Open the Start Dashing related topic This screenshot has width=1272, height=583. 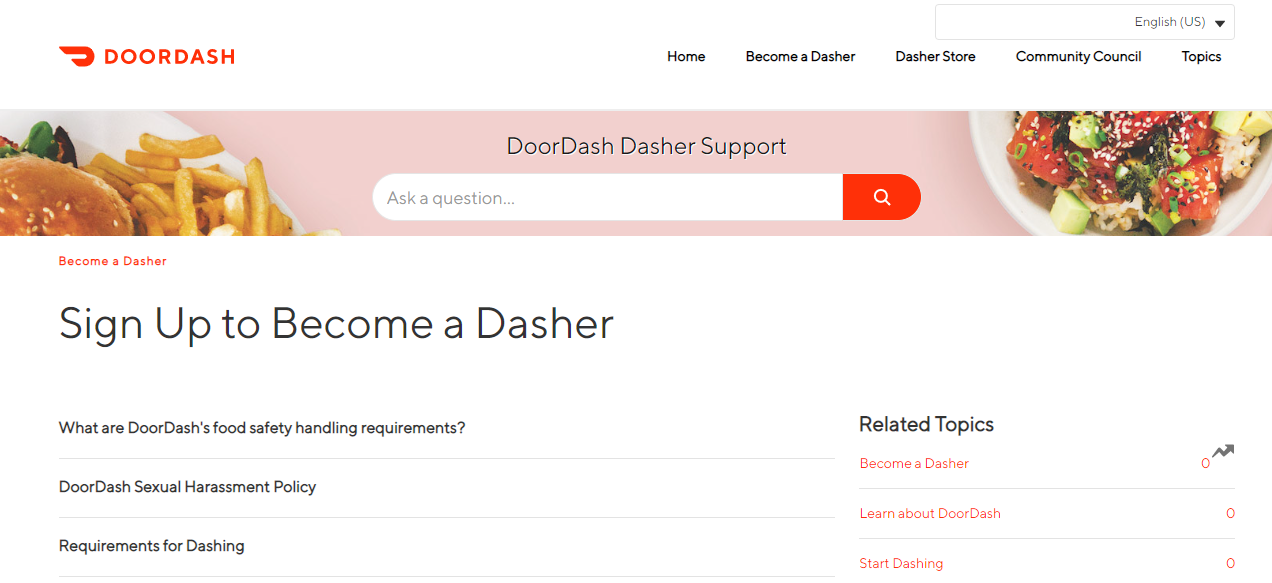tap(901, 563)
